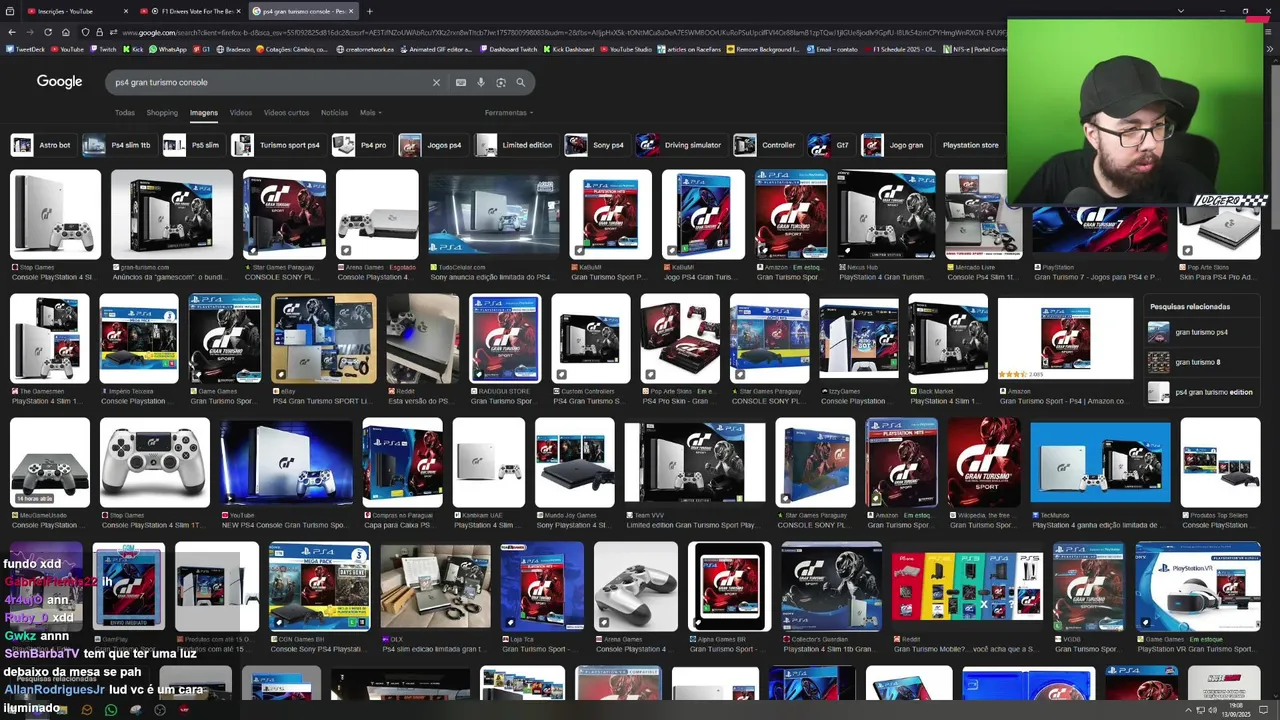This screenshot has height=720, width=1280.
Task: Filter by the Controller chip
Action: pyautogui.click(x=767, y=145)
